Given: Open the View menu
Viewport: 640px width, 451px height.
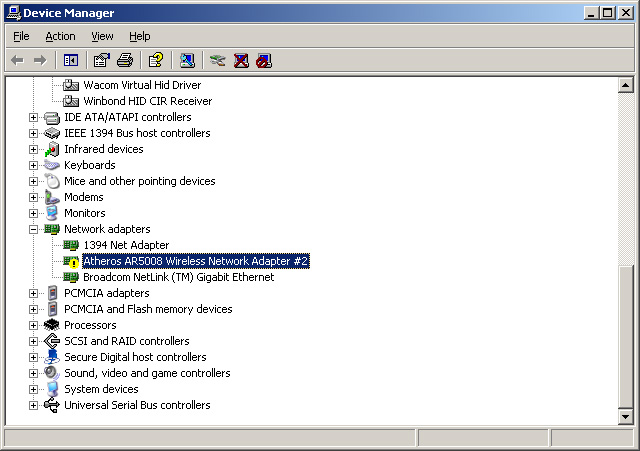Looking at the screenshot, I should click(102, 36).
